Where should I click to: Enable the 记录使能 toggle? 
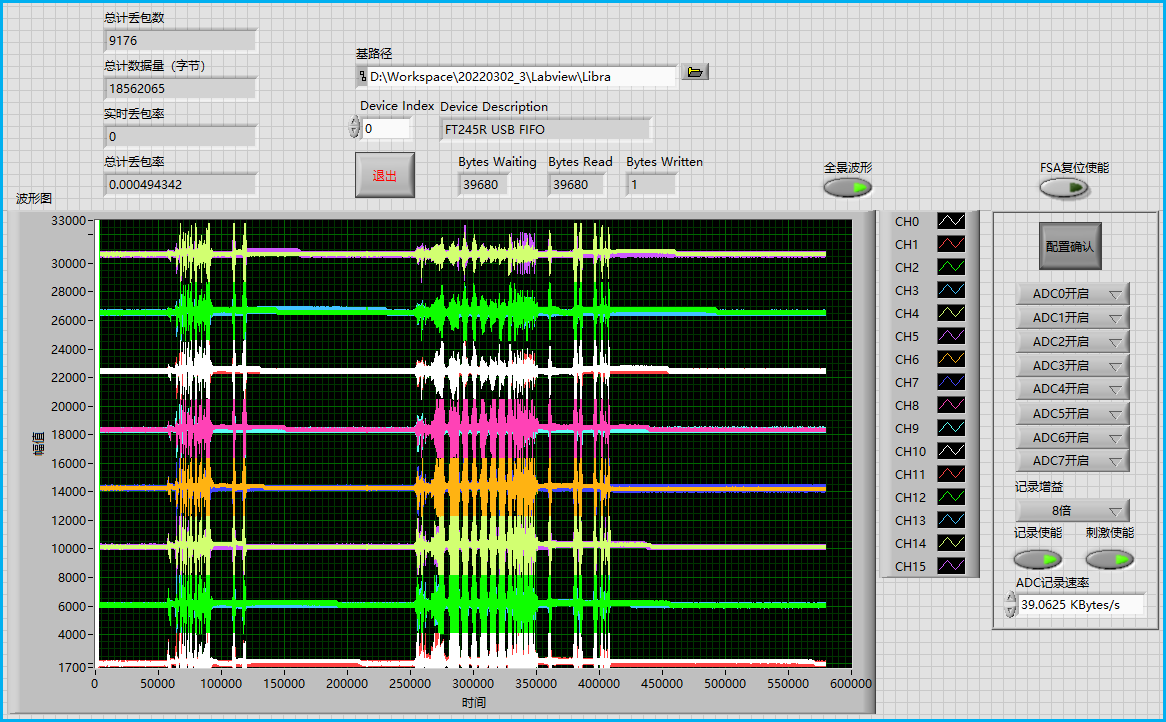(1038, 559)
